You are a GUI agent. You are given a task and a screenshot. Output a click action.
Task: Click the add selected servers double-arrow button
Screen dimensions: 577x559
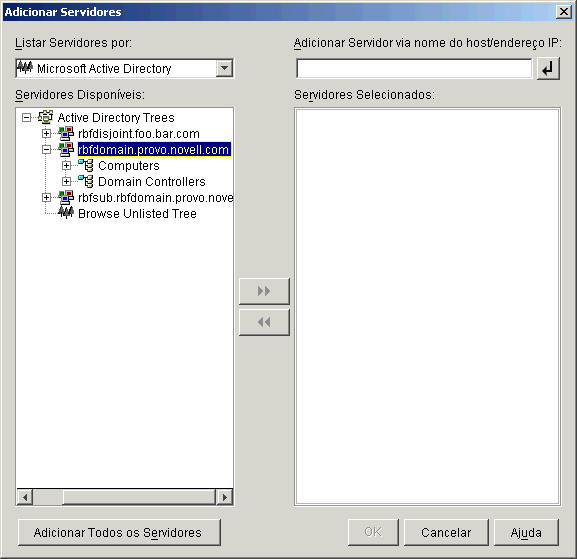click(x=264, y=291)
